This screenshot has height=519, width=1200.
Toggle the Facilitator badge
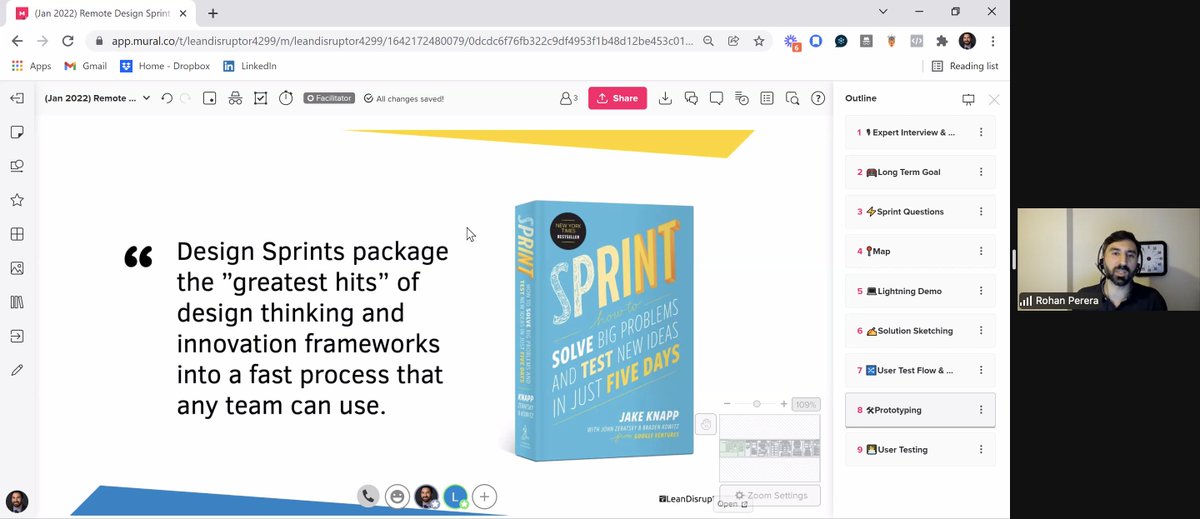coord(329,98)
